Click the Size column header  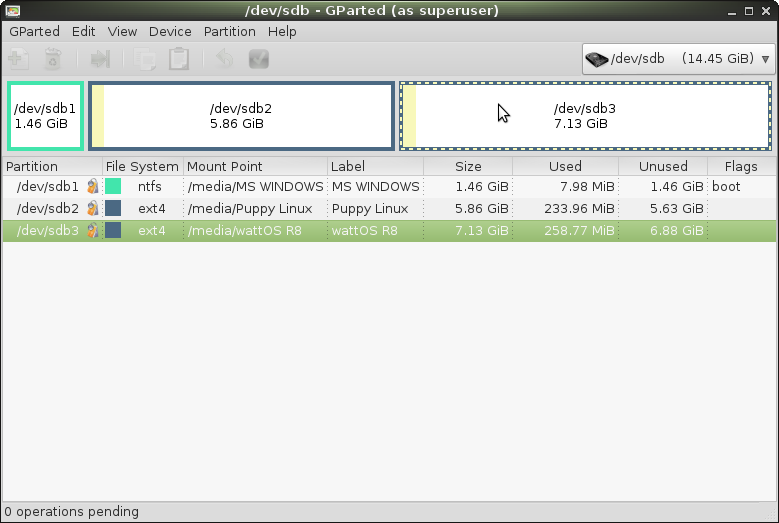click(468, 166)
